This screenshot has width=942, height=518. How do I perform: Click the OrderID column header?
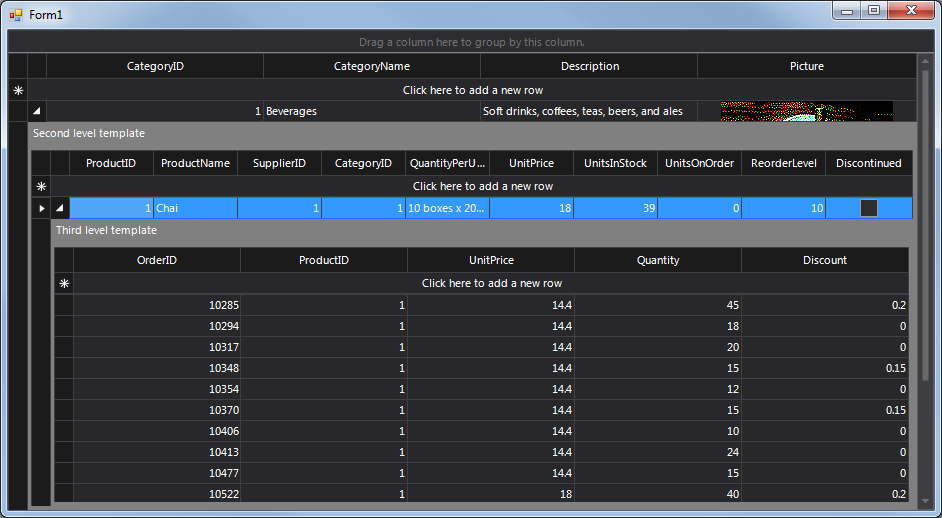coord(156,260)
